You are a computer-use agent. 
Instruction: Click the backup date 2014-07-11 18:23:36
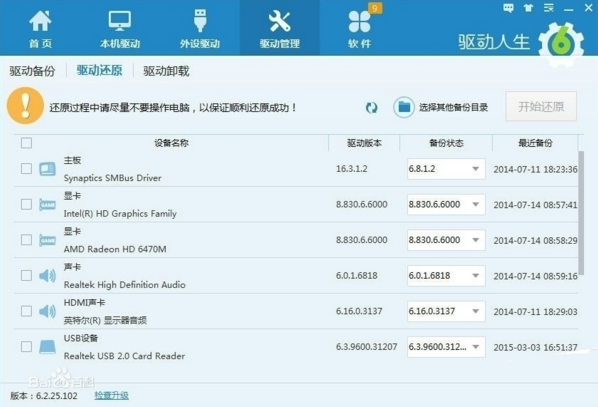535,169
